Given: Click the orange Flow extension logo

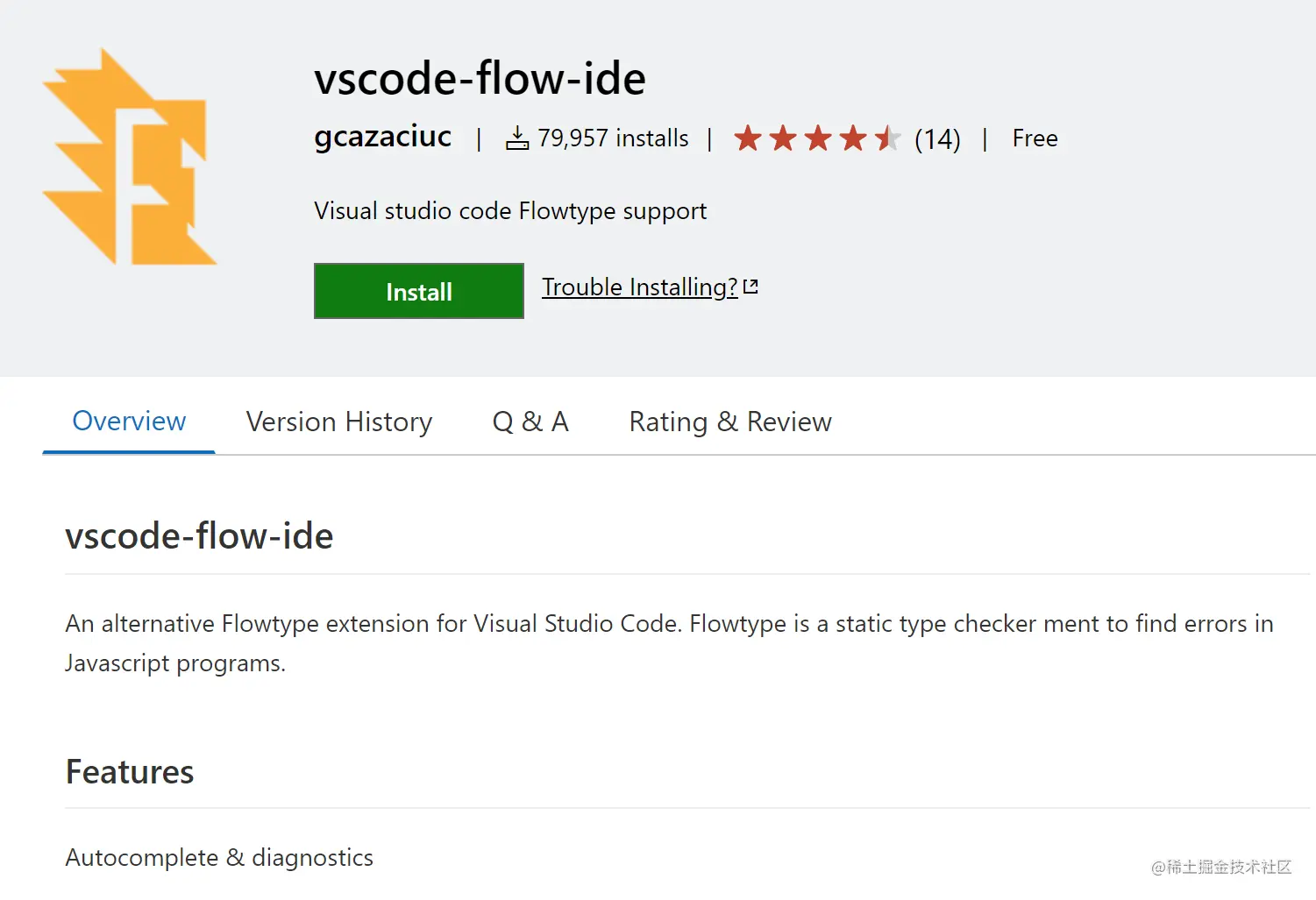Looking at the screenshot, I should tap(129, 158).
